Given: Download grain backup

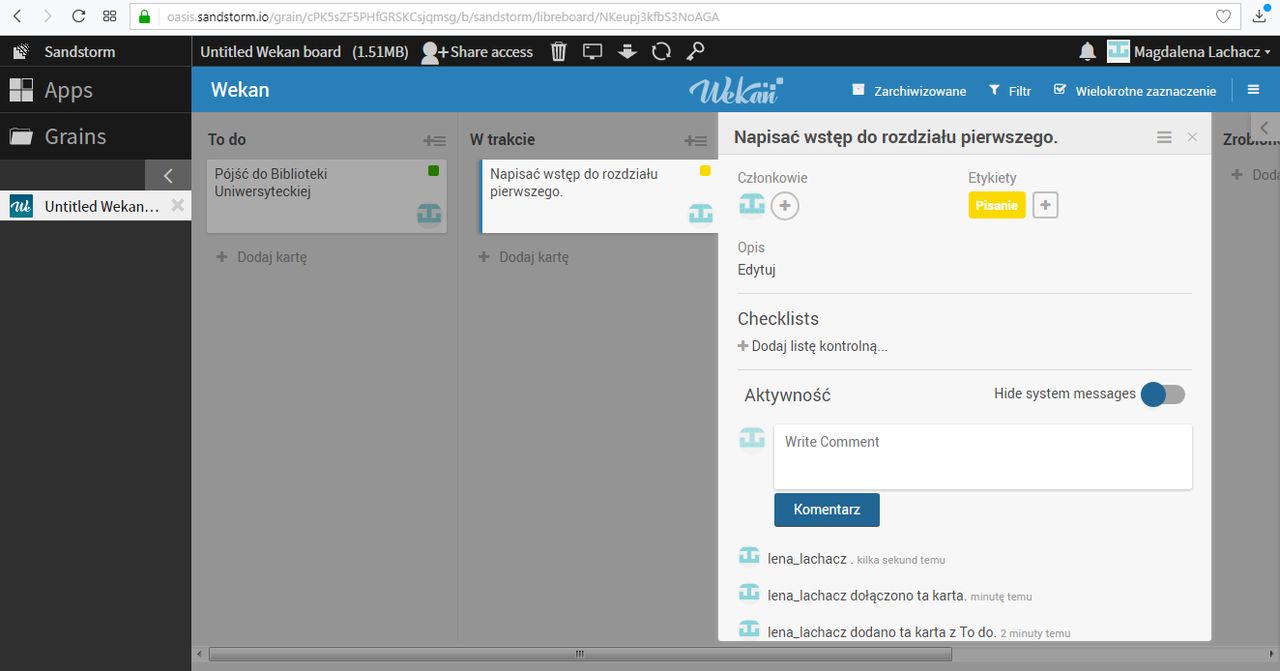Looking at the screenshot, I should (x=627, y=51).
